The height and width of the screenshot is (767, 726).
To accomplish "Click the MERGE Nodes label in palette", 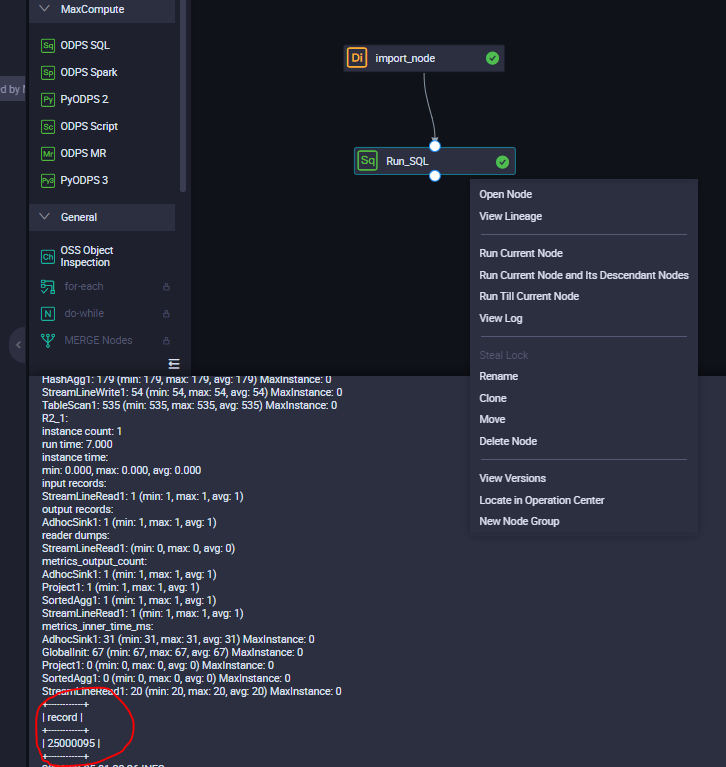I will (98, 340).
